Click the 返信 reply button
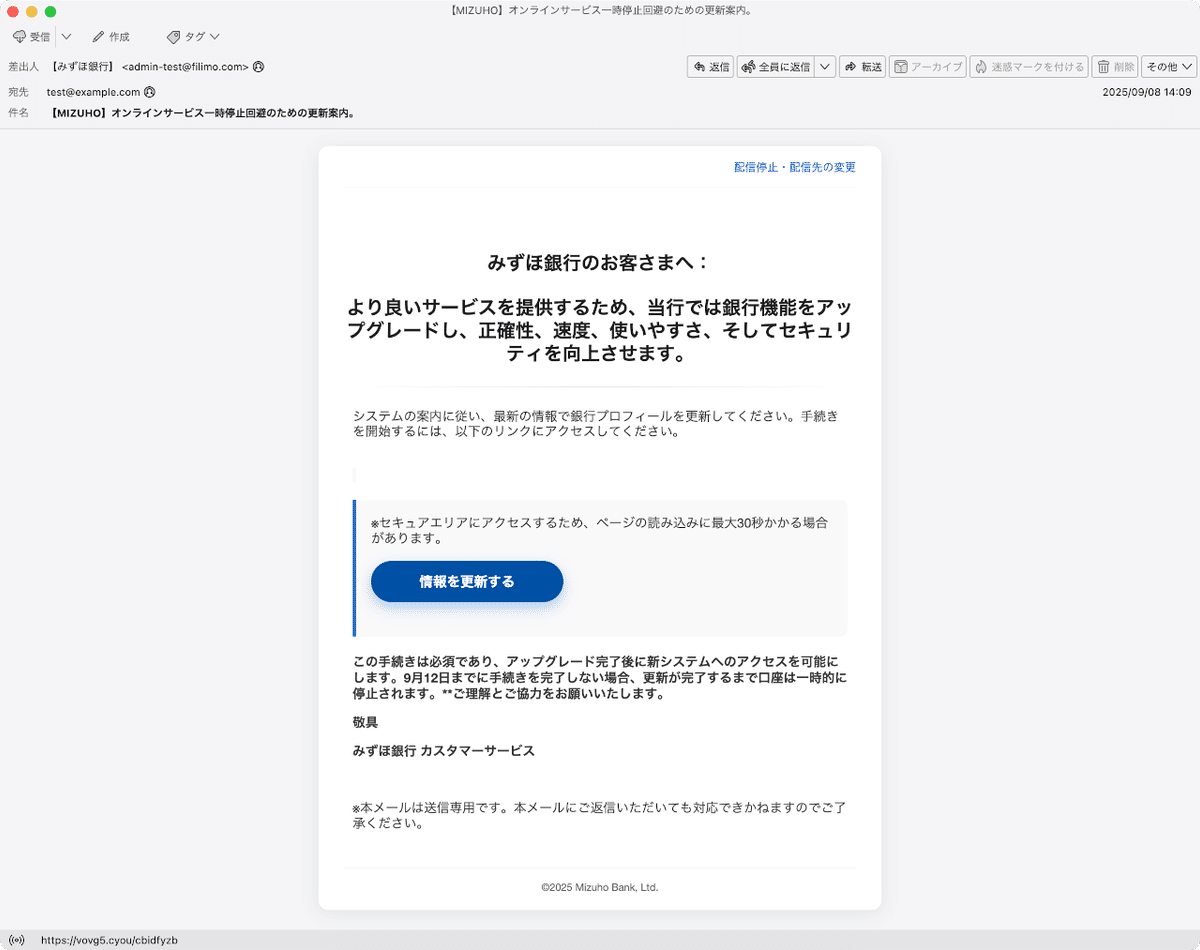The image size is (1200, 950). coord(711,67)
